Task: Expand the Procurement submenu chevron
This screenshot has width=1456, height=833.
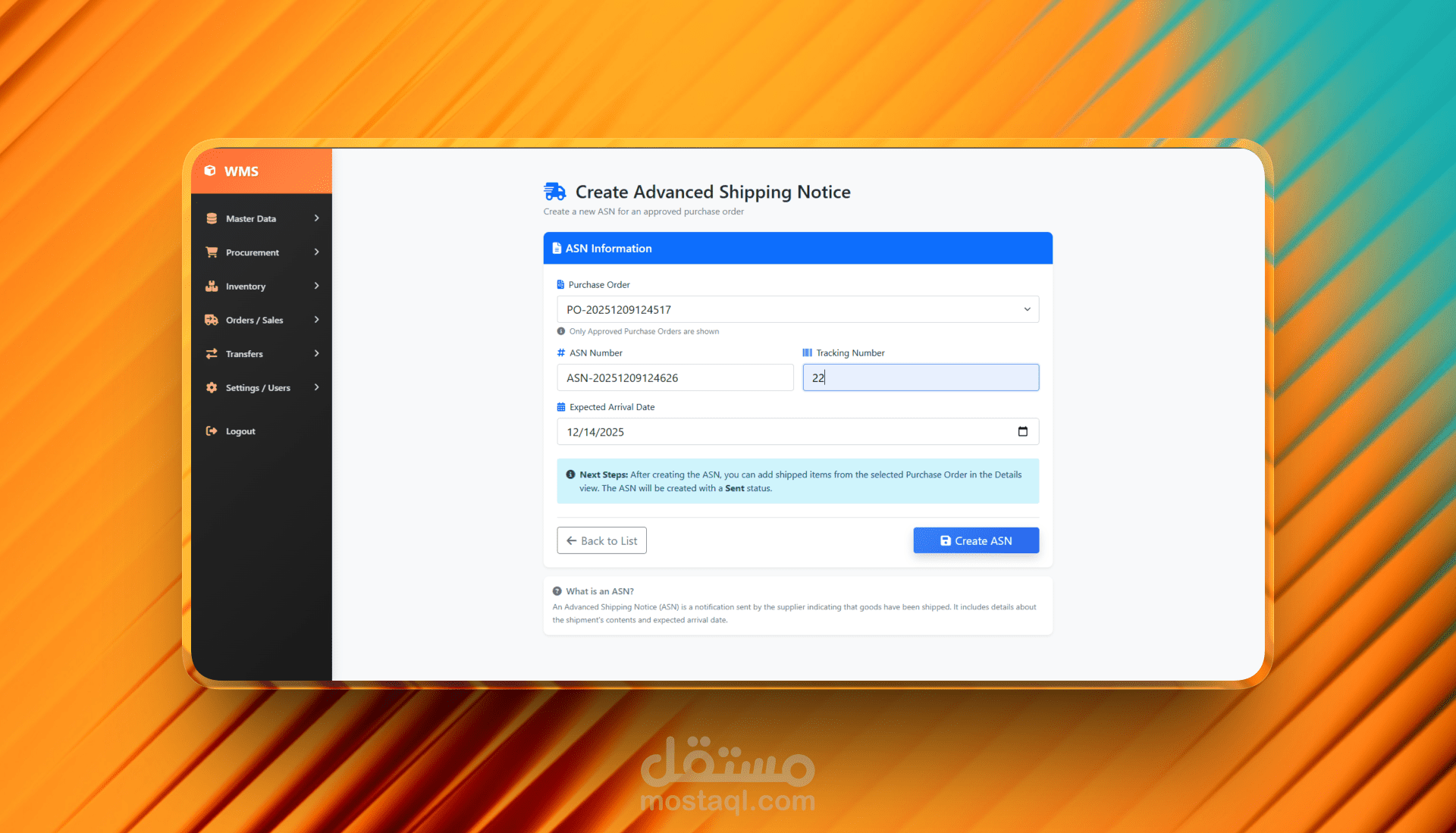Action: (317, 252)
